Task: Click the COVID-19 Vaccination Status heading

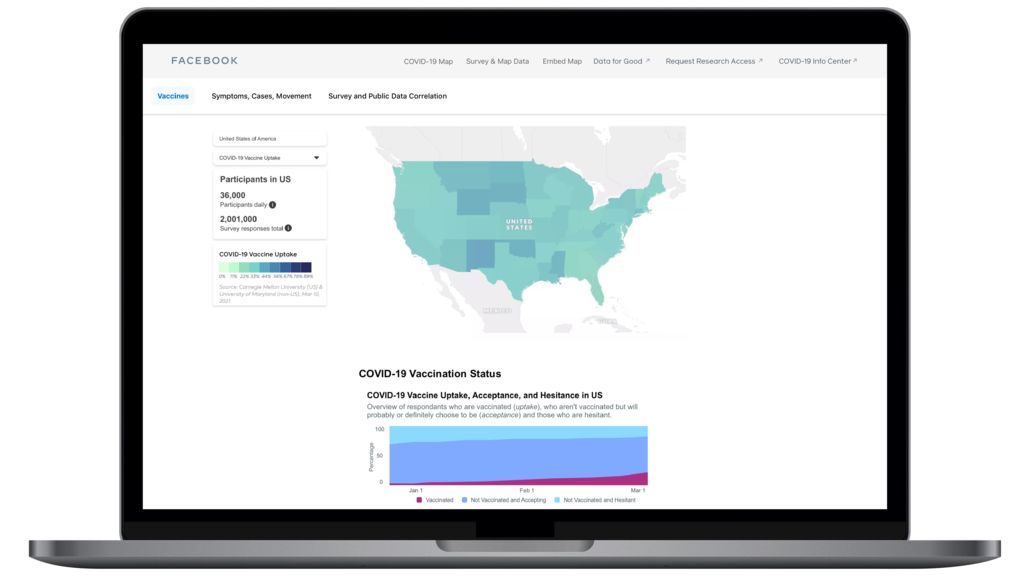Action: point(430,374)
